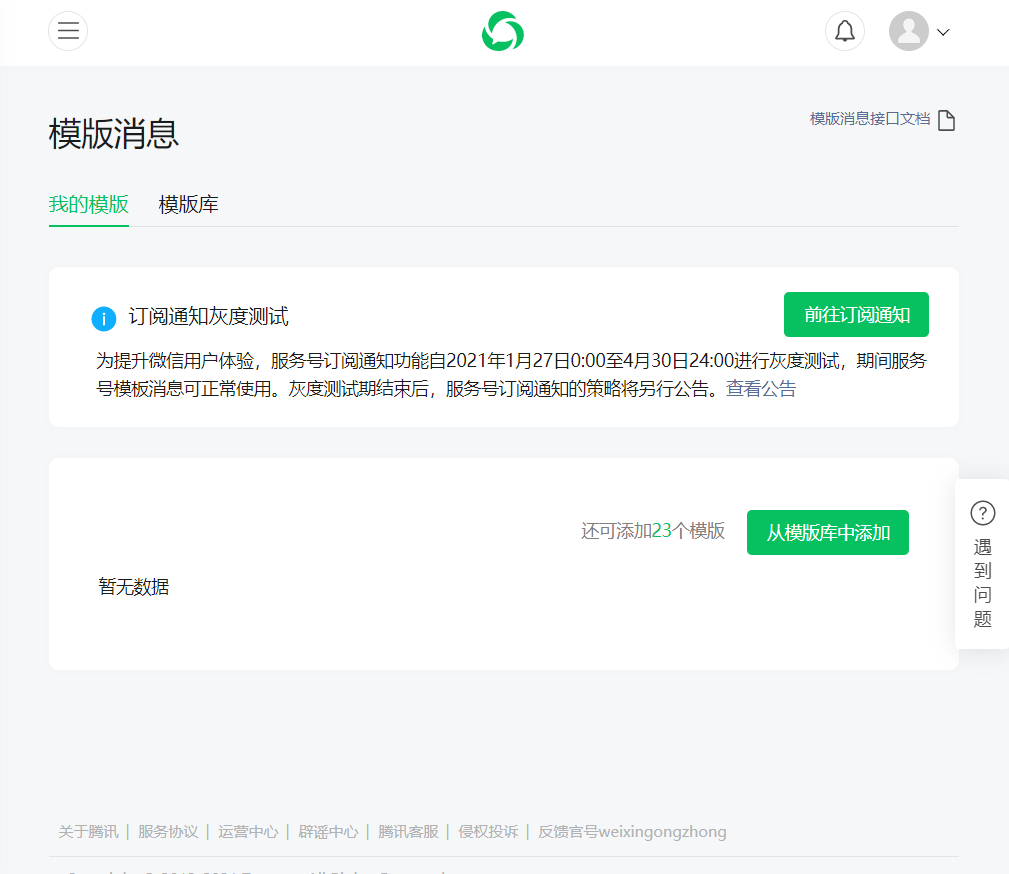Open the 遇到问题 side panel

[983, 564]
